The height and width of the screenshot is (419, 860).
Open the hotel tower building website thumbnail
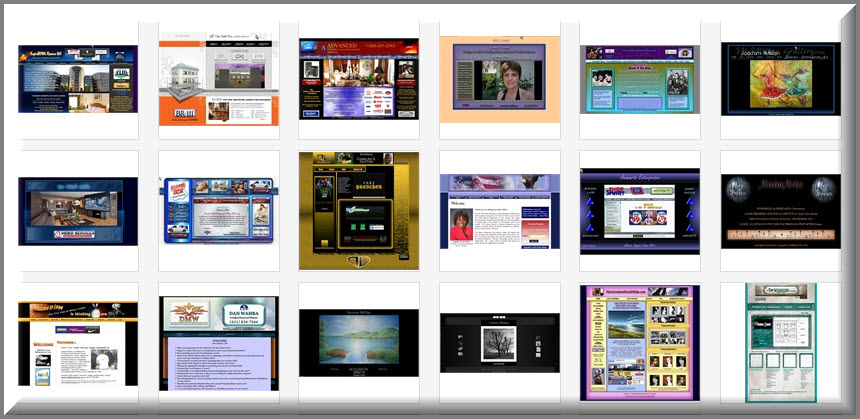[x=78, y=79]
